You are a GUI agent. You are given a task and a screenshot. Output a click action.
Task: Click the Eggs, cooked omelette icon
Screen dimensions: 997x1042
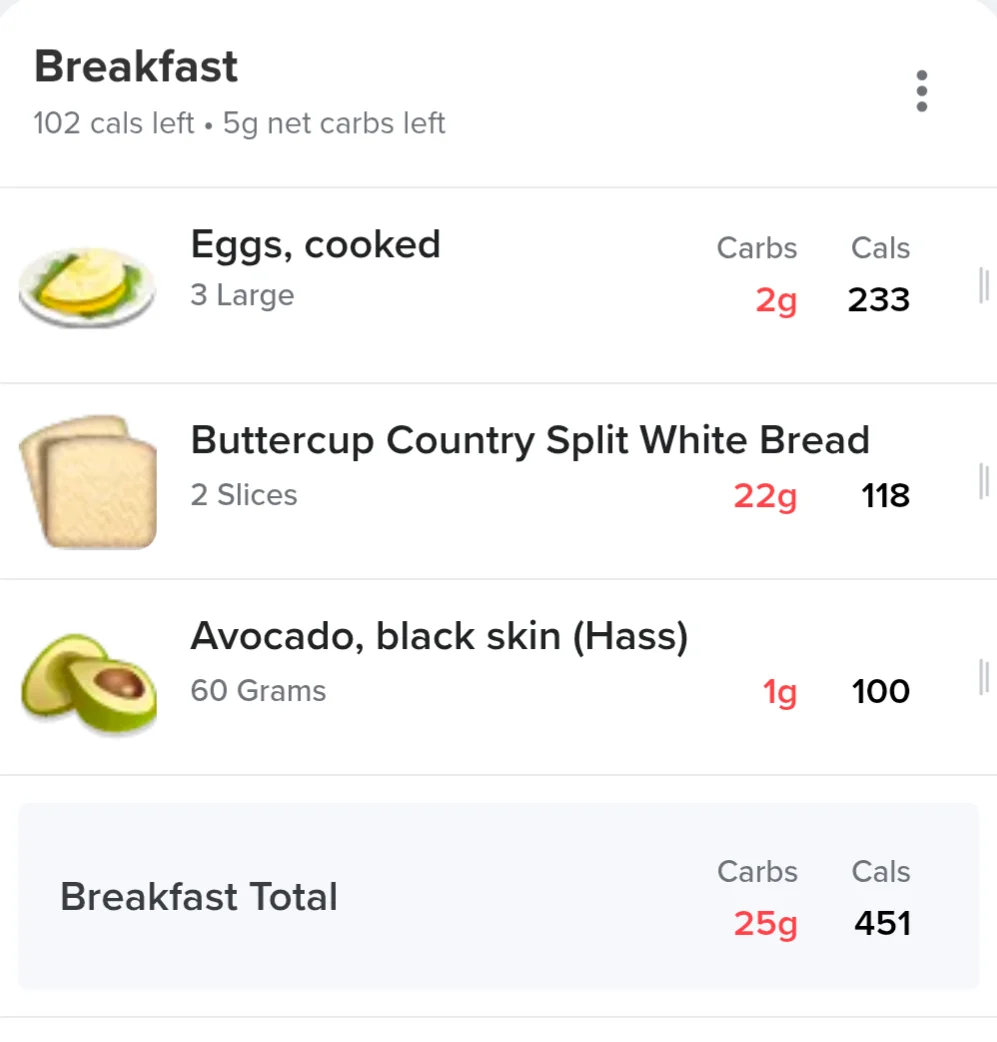click(x=87, y=286)
